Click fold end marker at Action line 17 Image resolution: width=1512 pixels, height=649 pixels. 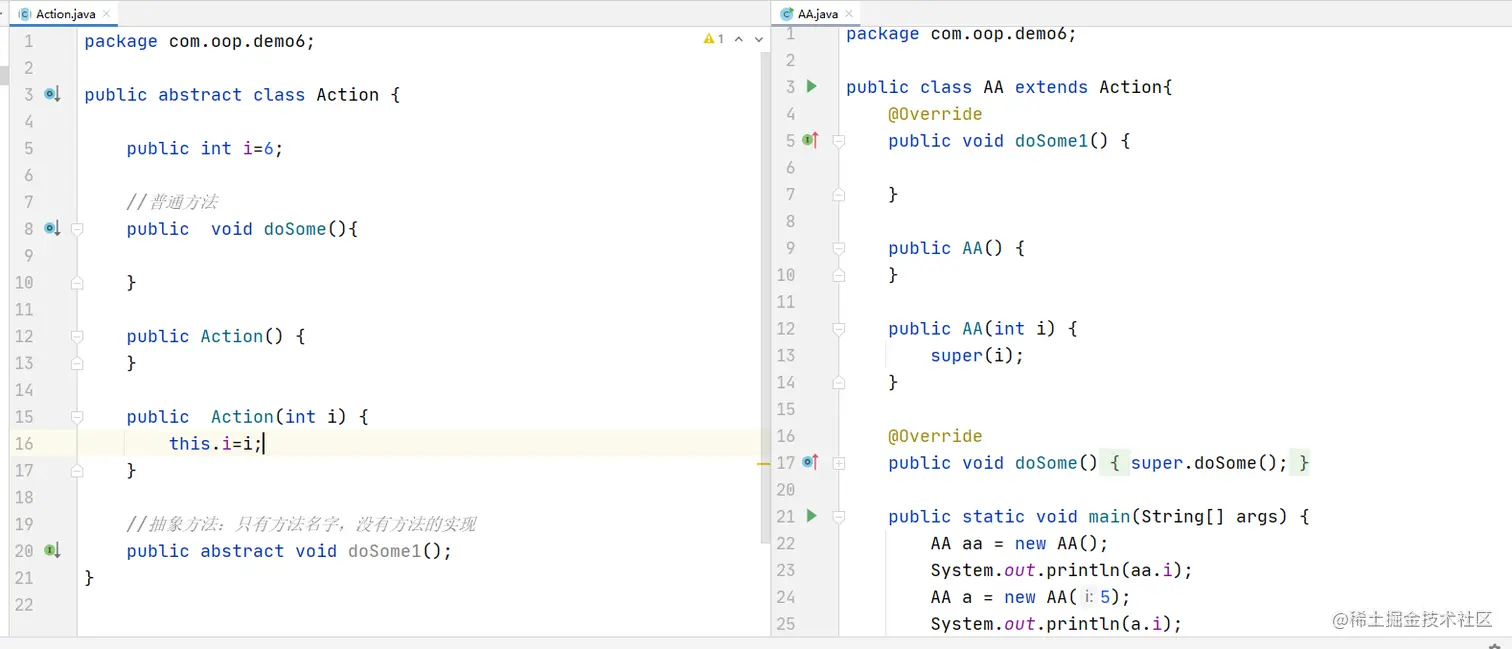[77, 470]
